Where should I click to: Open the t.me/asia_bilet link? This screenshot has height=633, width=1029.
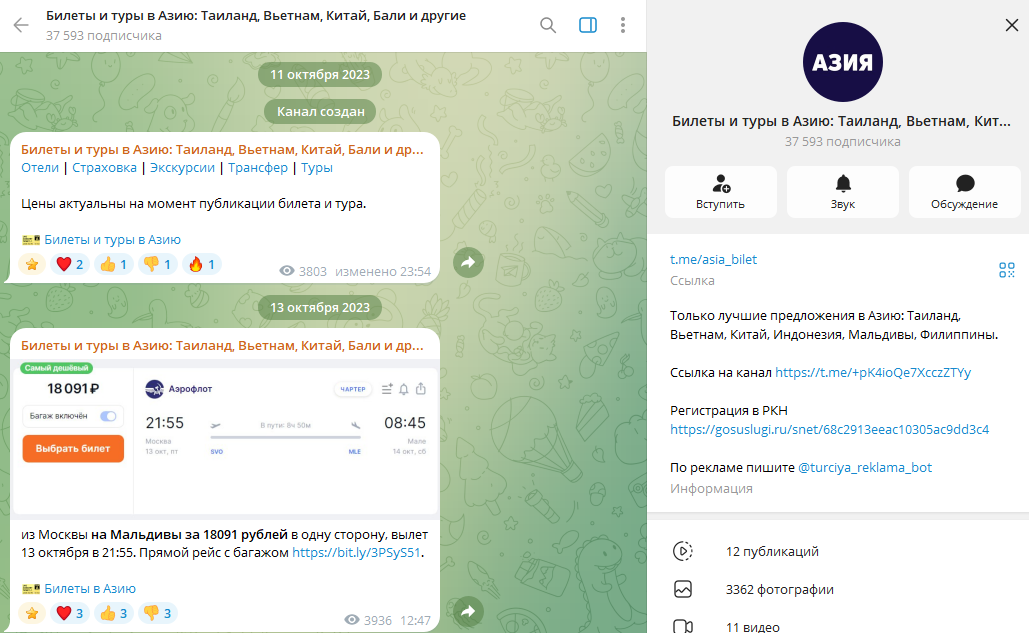coord(713,259)
